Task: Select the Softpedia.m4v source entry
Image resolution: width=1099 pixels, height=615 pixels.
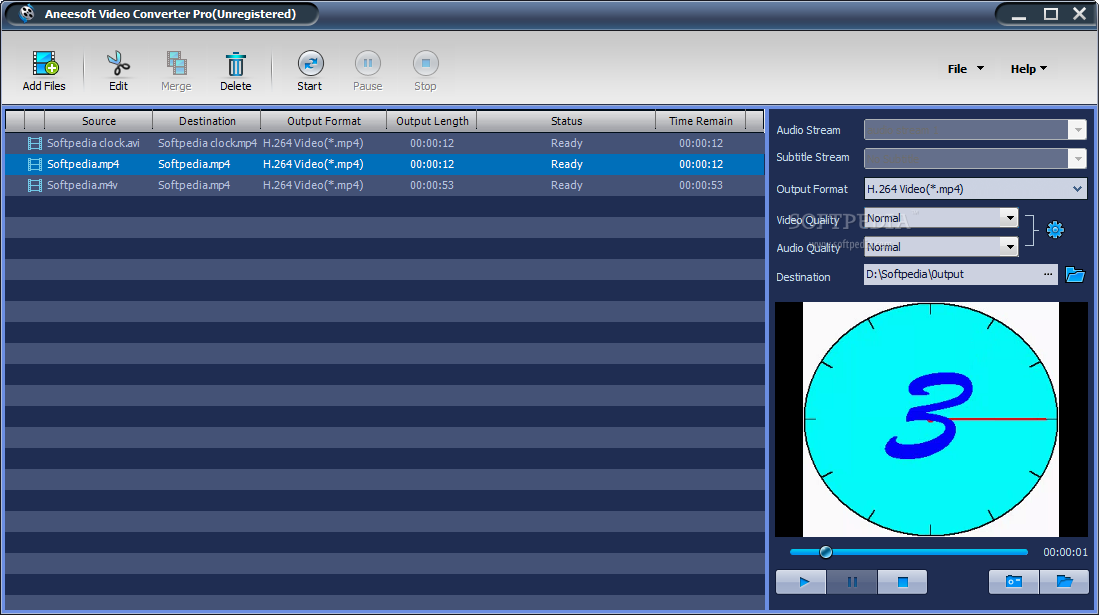Action: (82, 185)
